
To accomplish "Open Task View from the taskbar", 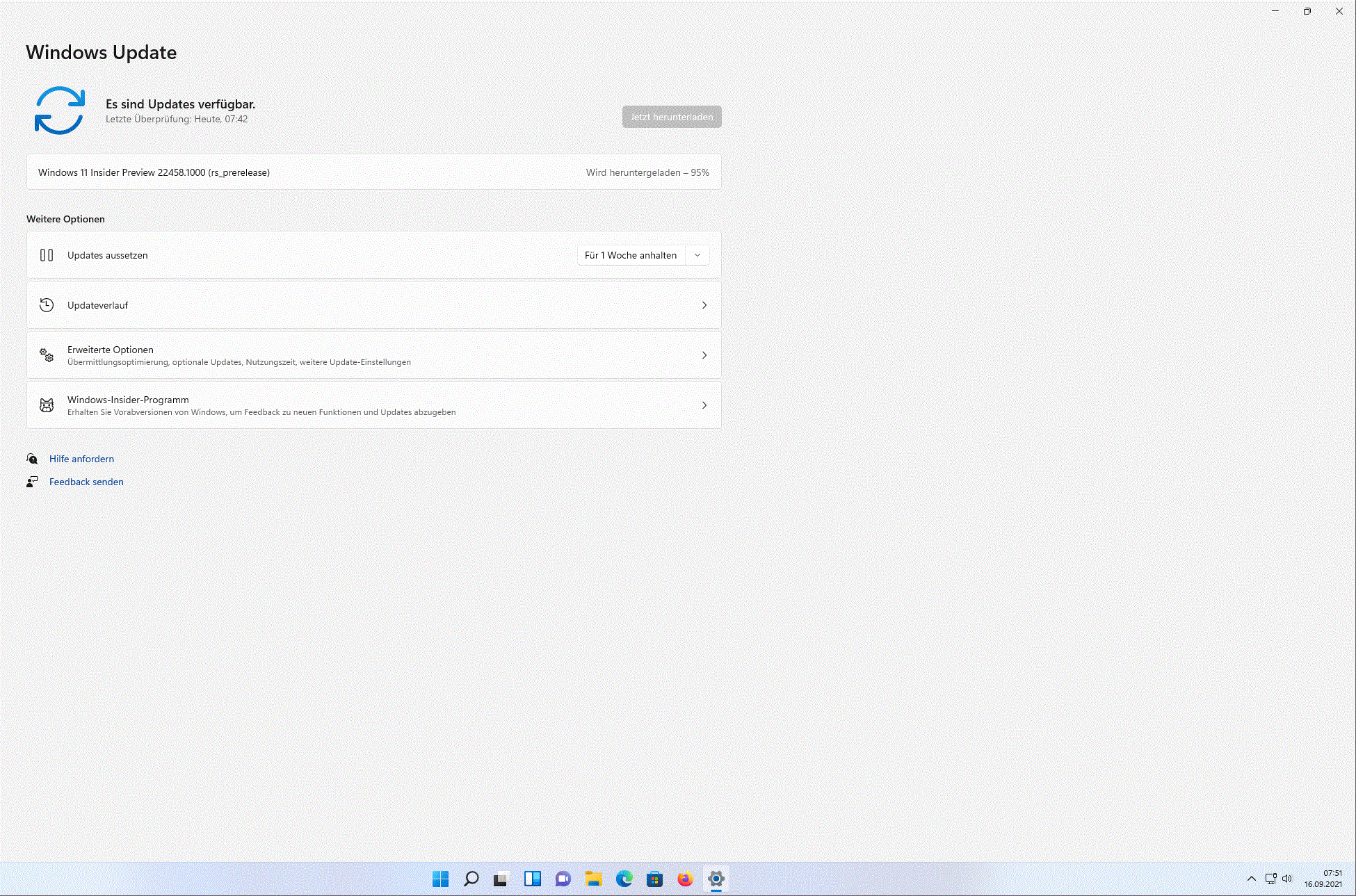I will pyautogui.click(x=501, y=879).
